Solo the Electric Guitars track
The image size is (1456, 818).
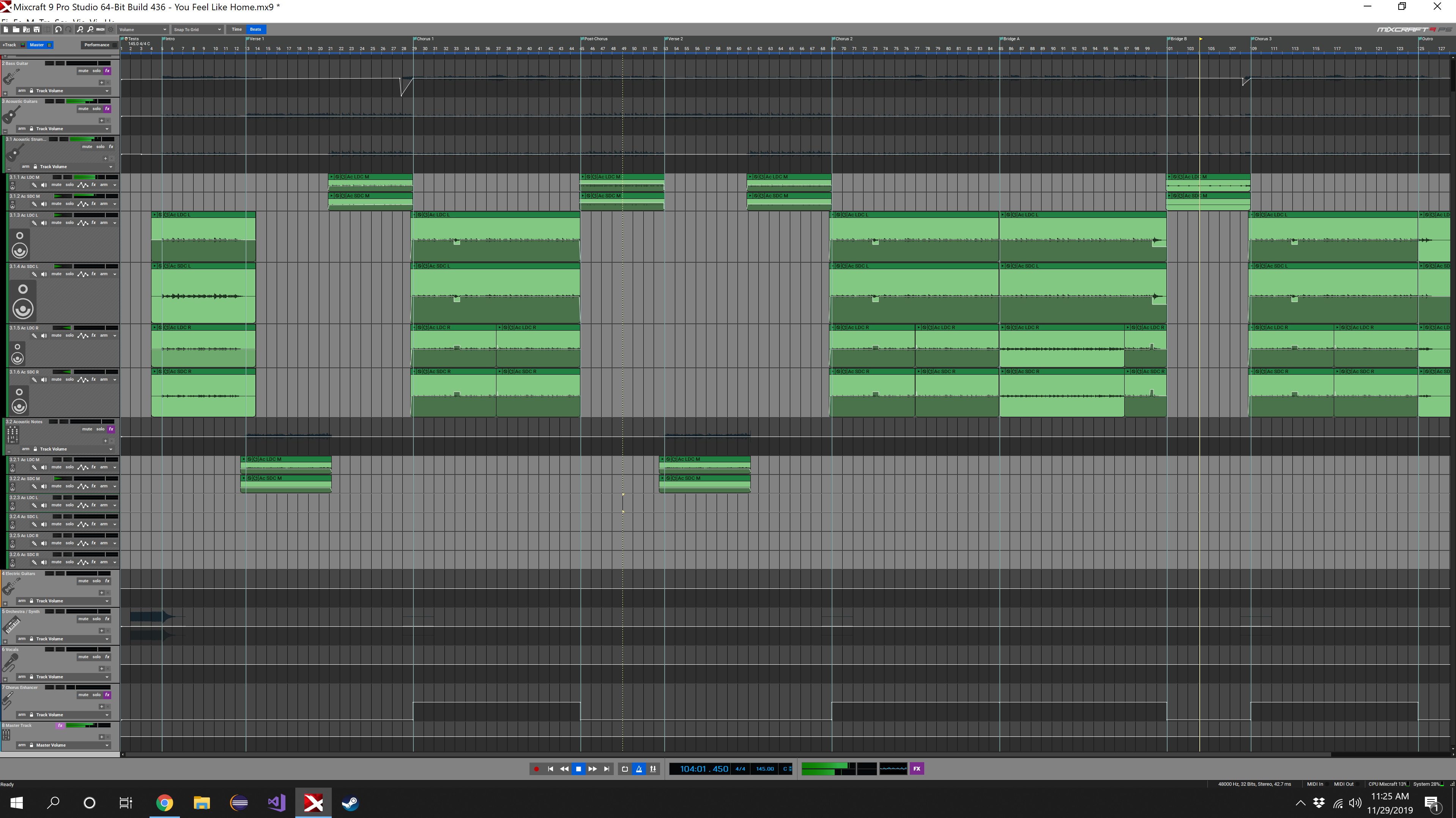coord(97,581)
